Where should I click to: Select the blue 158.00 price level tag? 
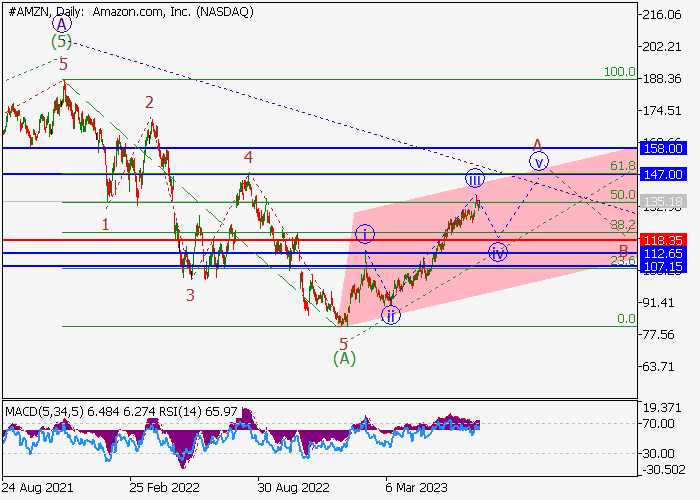663,148
